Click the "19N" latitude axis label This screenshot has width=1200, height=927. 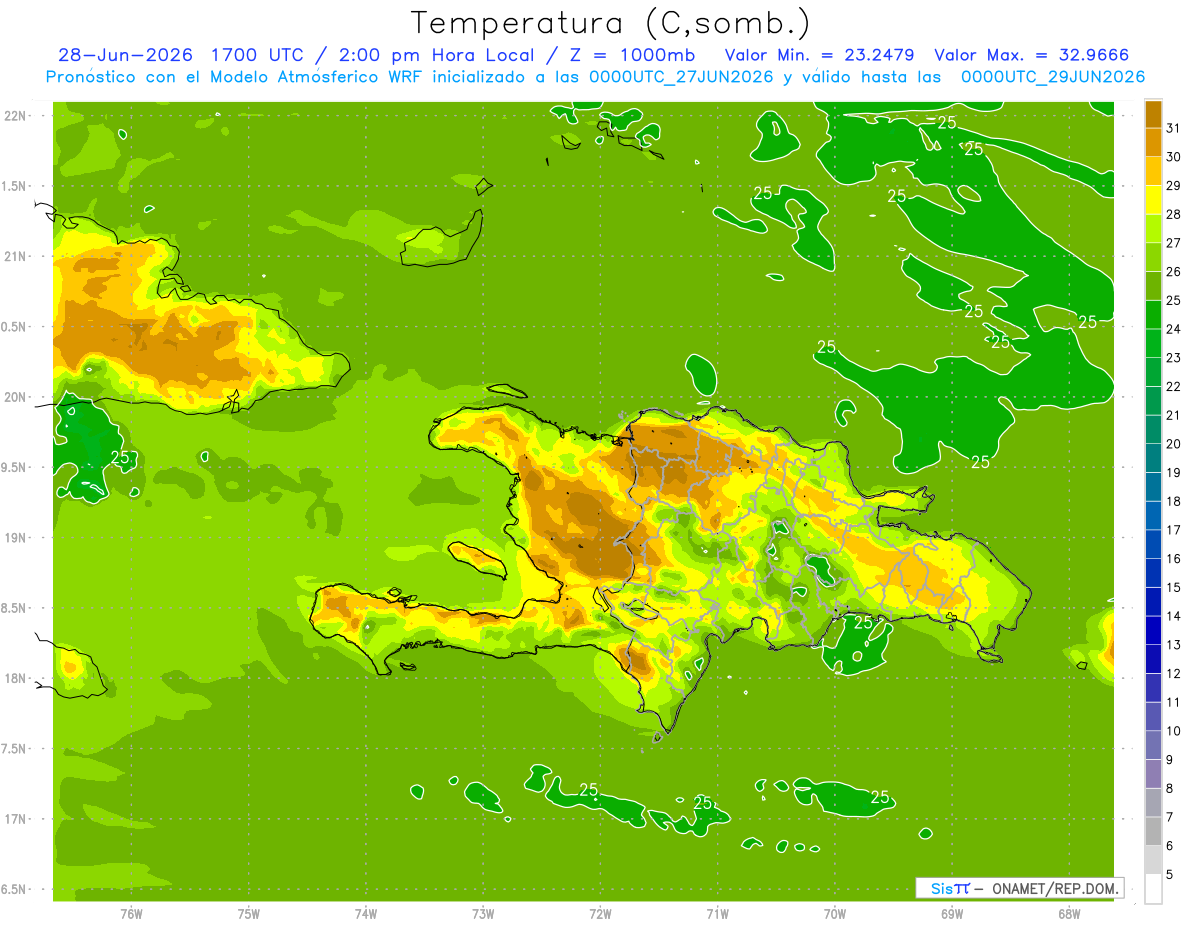tap(16, 538)
